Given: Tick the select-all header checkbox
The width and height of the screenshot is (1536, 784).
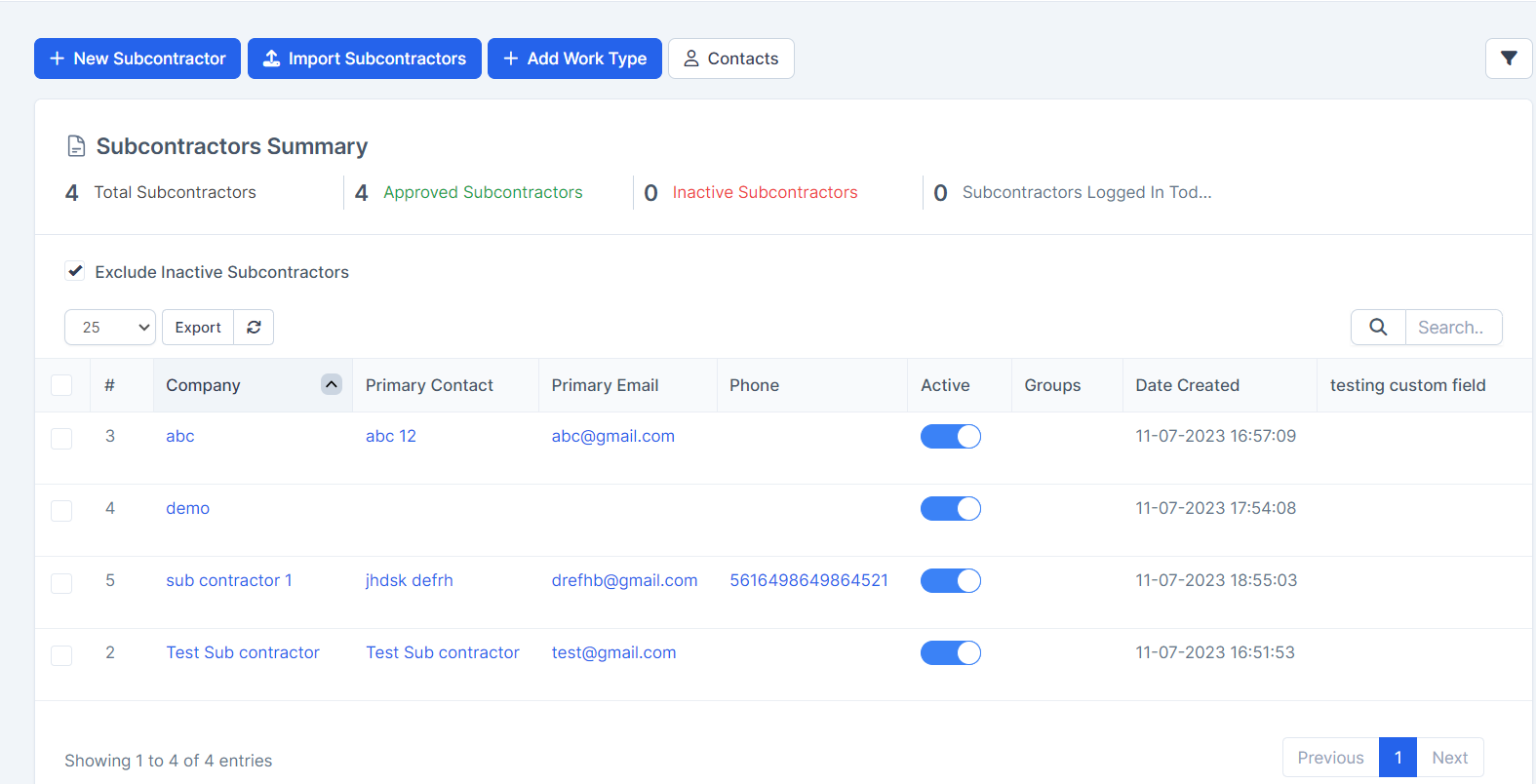Looking at the screenshot, I should click(x=61, y=385).
